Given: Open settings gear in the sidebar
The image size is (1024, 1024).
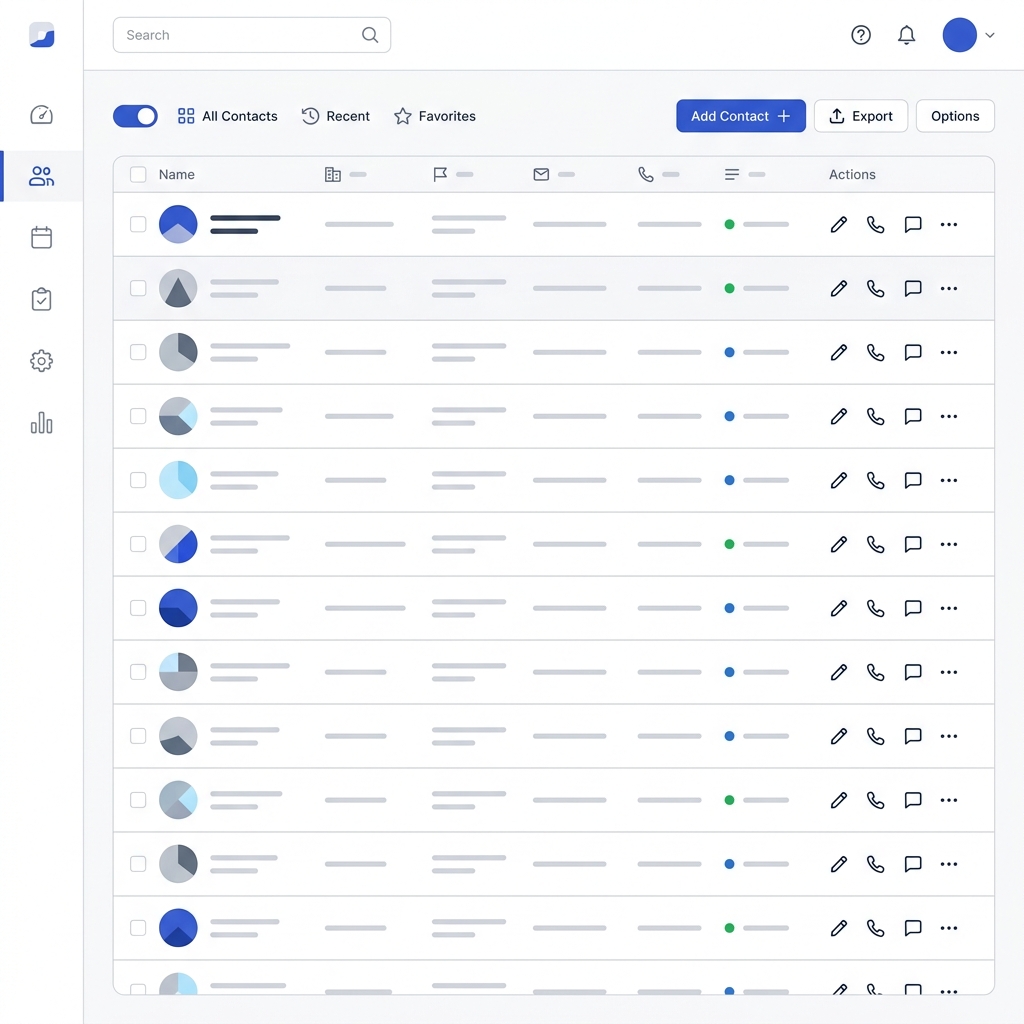Looking at the screenshot, I should tap(41, 360).
